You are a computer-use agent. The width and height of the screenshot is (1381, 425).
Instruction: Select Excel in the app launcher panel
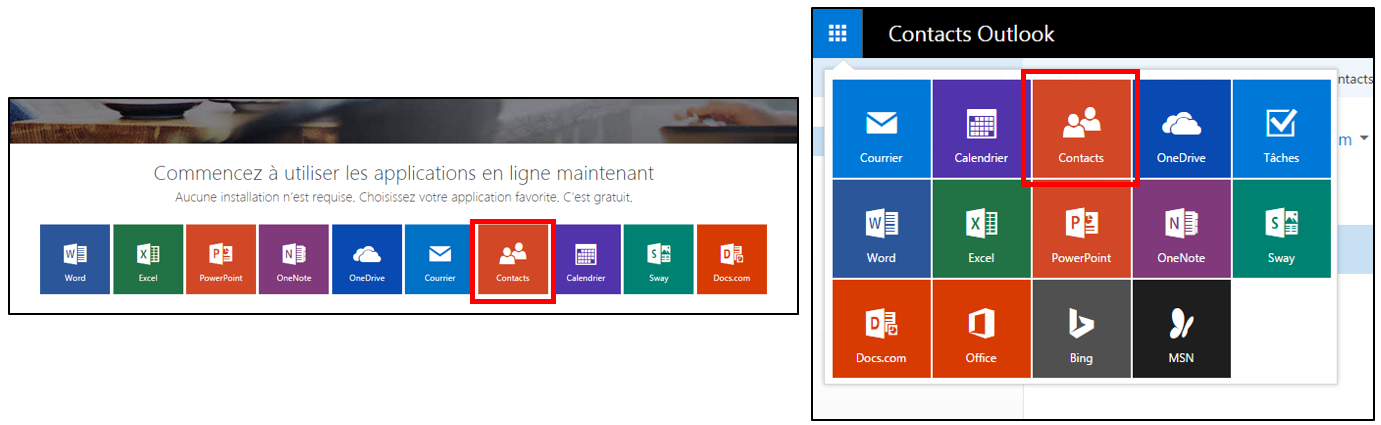tap(982, 229)
